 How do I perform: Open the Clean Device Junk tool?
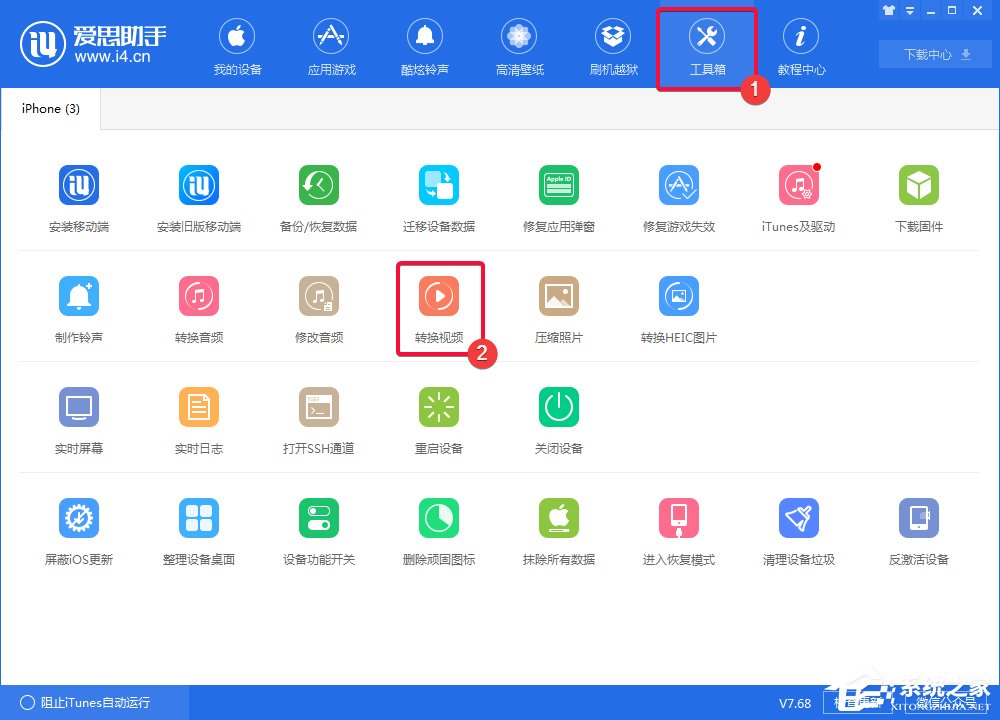[x=798, y=528]
